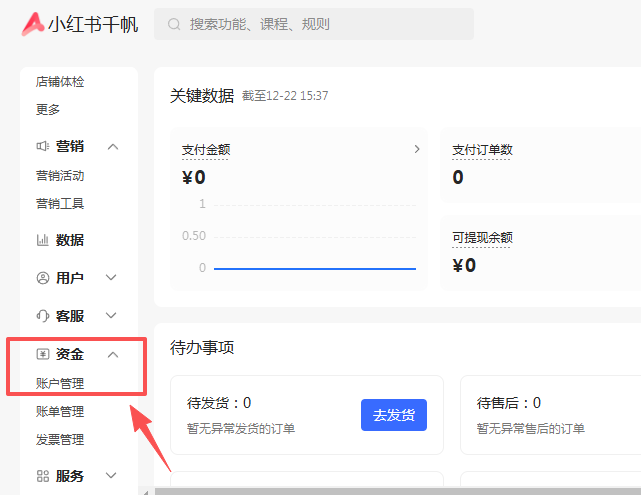This screenshot has width=641, height=495.
Task: Click the scrollbar left arrow
Action: (x=146, y=492)
